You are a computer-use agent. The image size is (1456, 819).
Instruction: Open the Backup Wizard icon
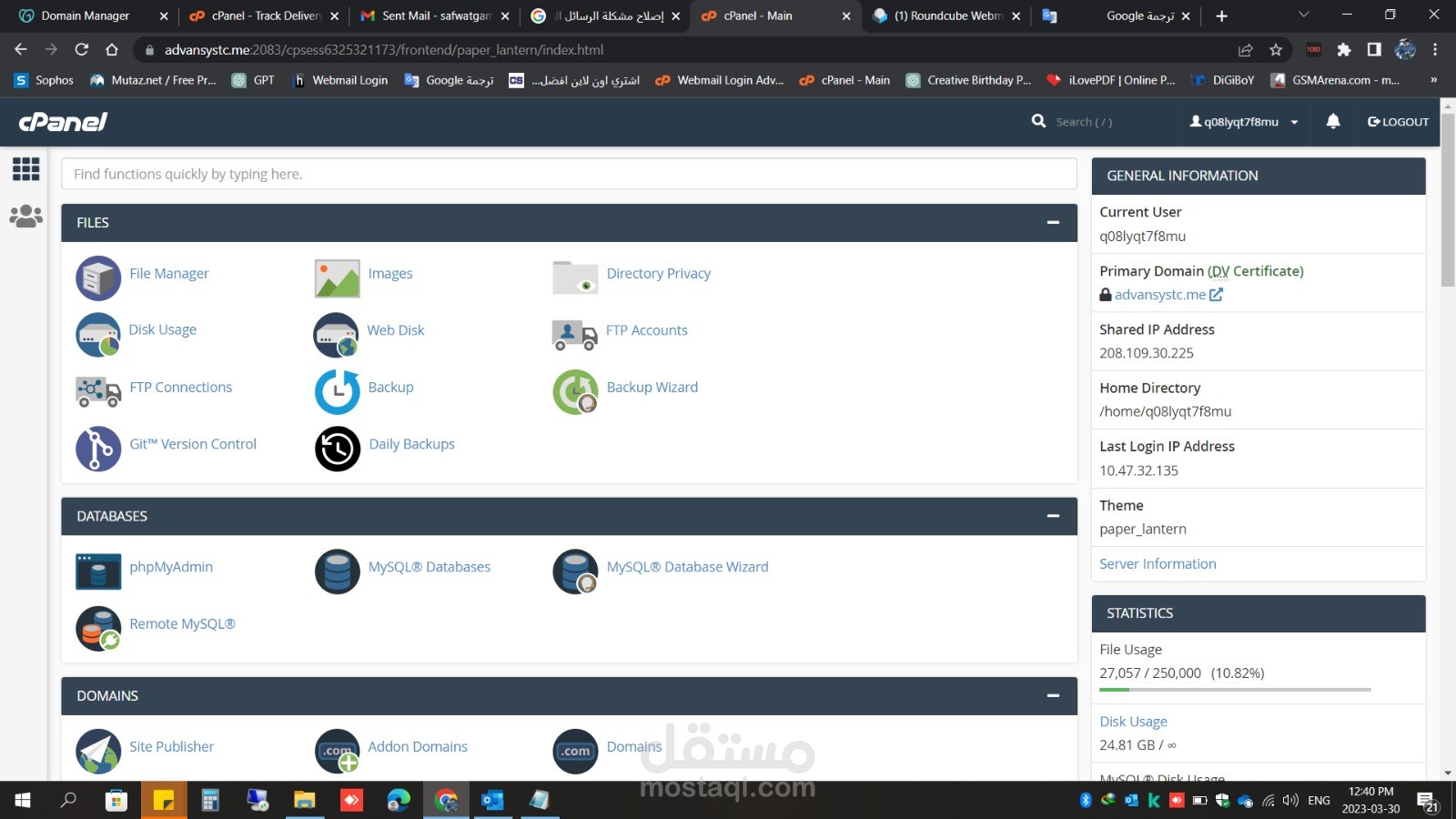575,391
